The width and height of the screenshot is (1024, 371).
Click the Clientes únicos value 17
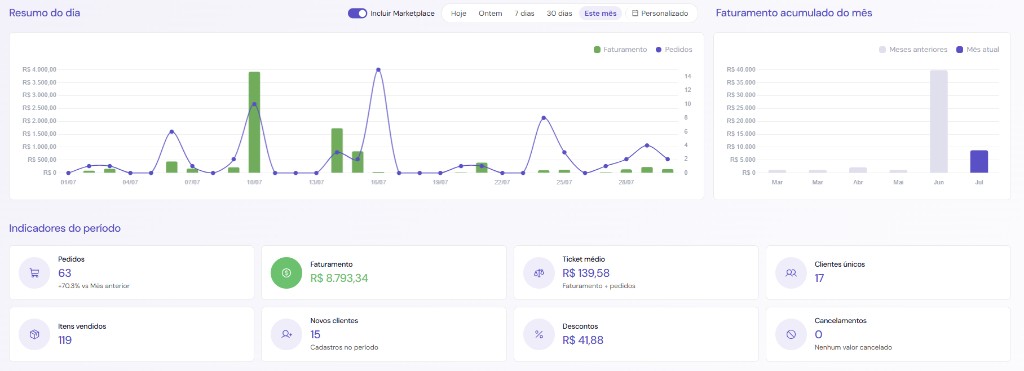pos(819,278)
